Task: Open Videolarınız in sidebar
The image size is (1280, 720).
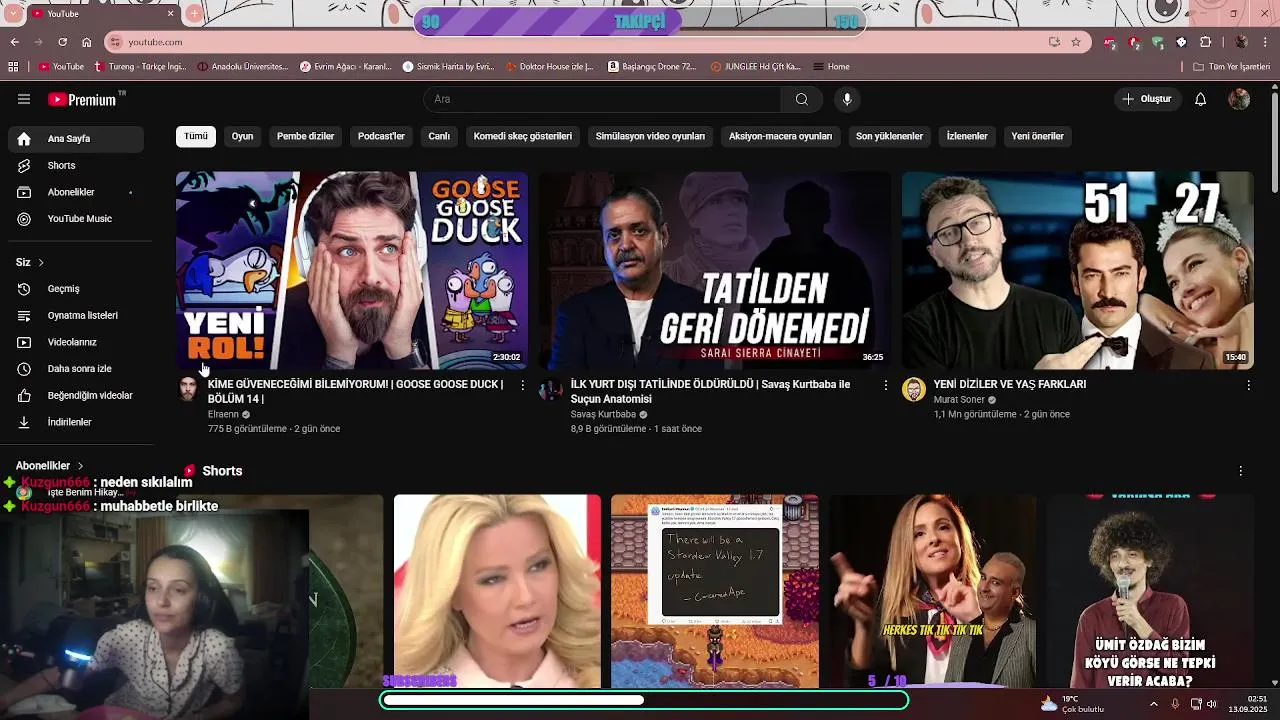Action: click(x=76, y=342)
